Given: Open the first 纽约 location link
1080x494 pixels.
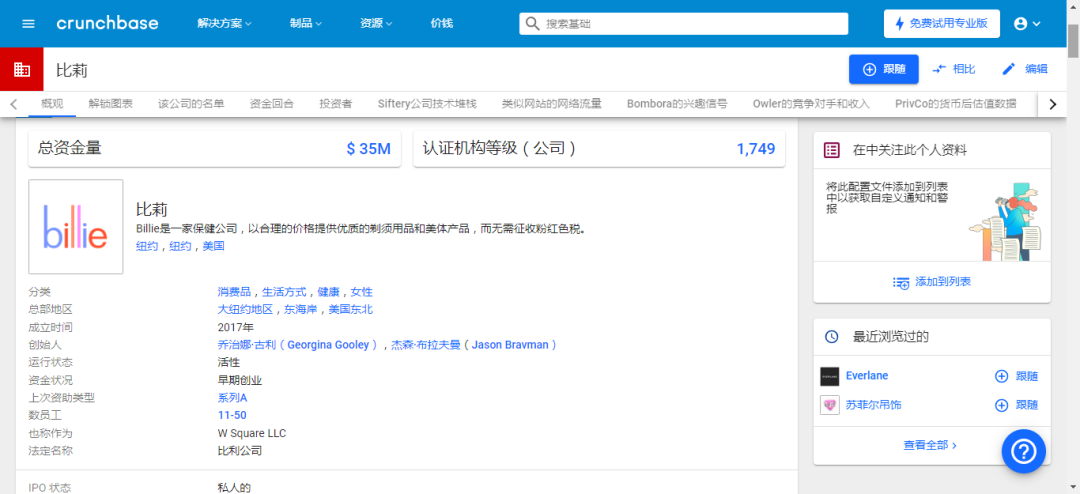Looking at the screenshot, I should click(x=147, y=246).
